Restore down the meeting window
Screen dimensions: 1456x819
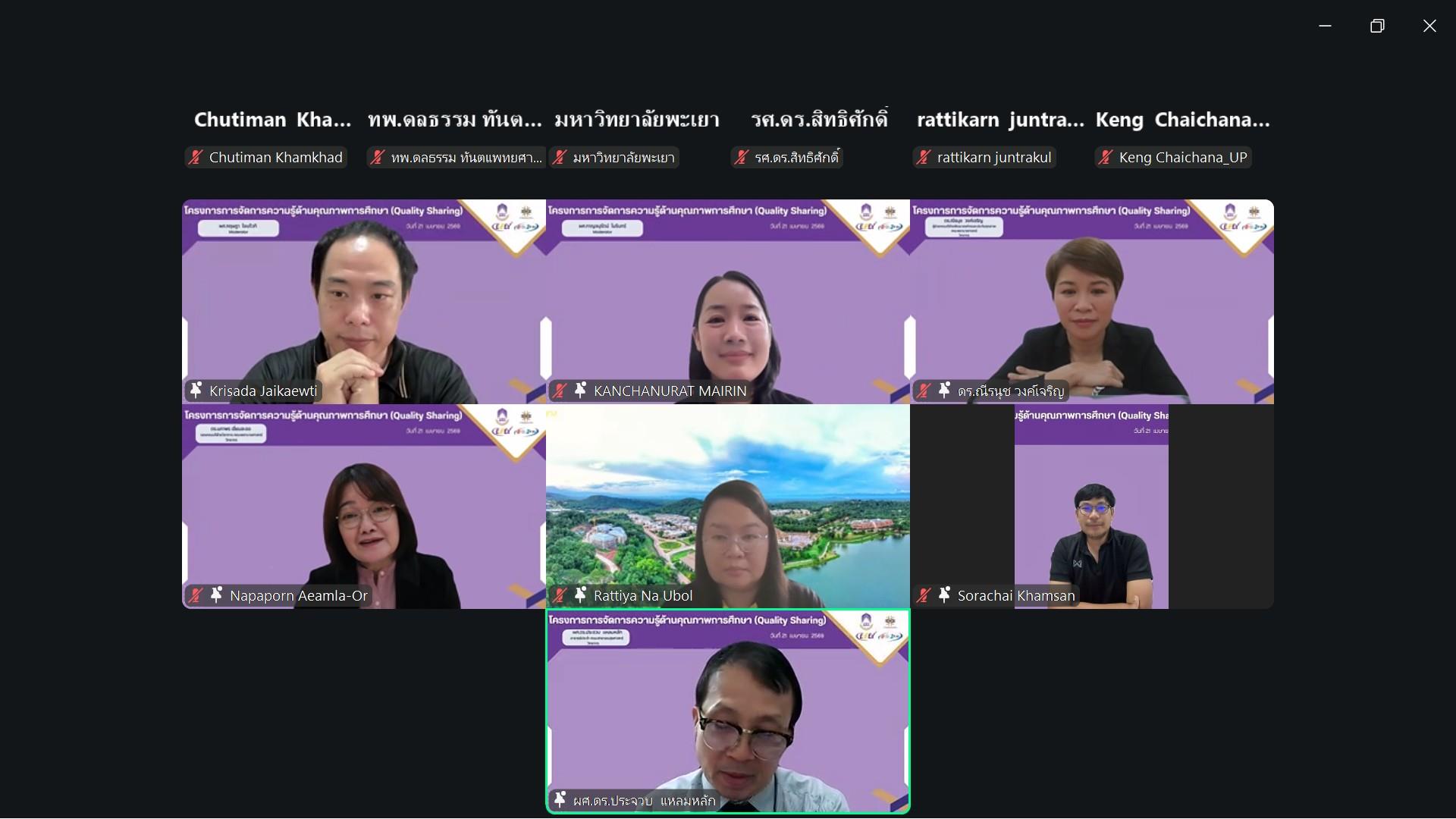pyautogui.click(x=1377, y=26)
